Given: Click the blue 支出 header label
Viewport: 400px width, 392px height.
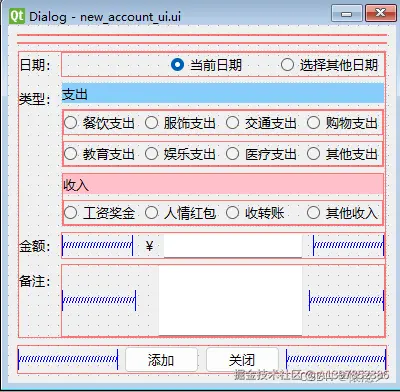Looking at the screenshot, I should (x=223, y=94).
